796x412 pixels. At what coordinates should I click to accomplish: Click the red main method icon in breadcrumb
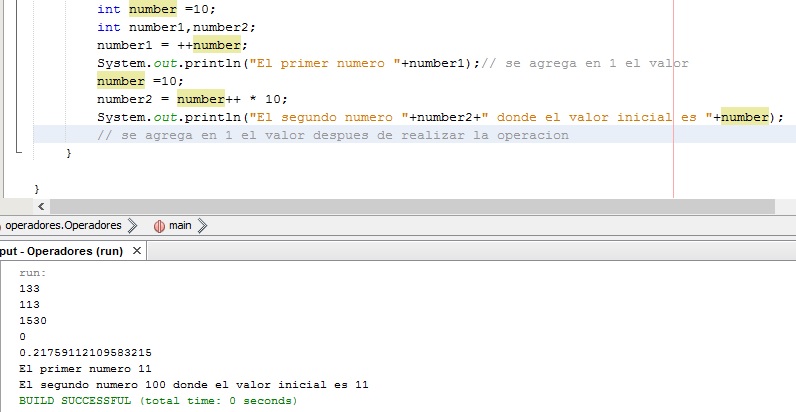[159, 225]
